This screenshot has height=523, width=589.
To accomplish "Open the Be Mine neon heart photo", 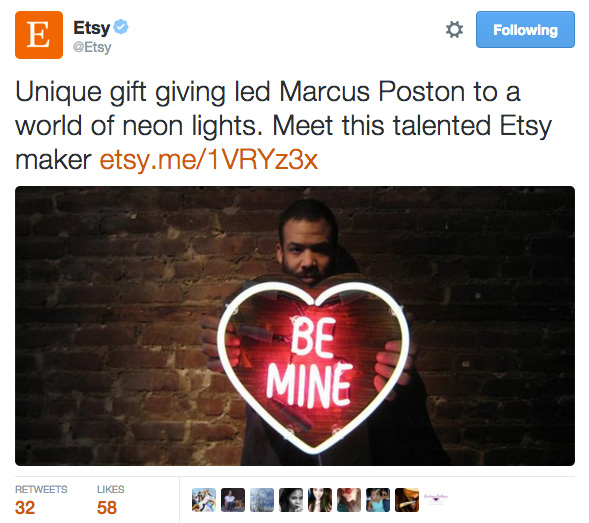I will tap(295, 326).
